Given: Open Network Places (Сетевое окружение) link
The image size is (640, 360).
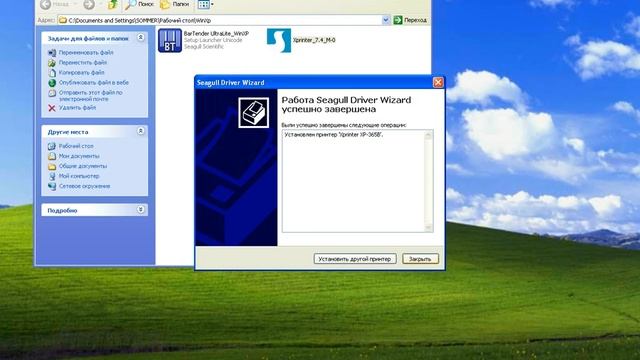Looking at the screenshot, I should (84, 186).
